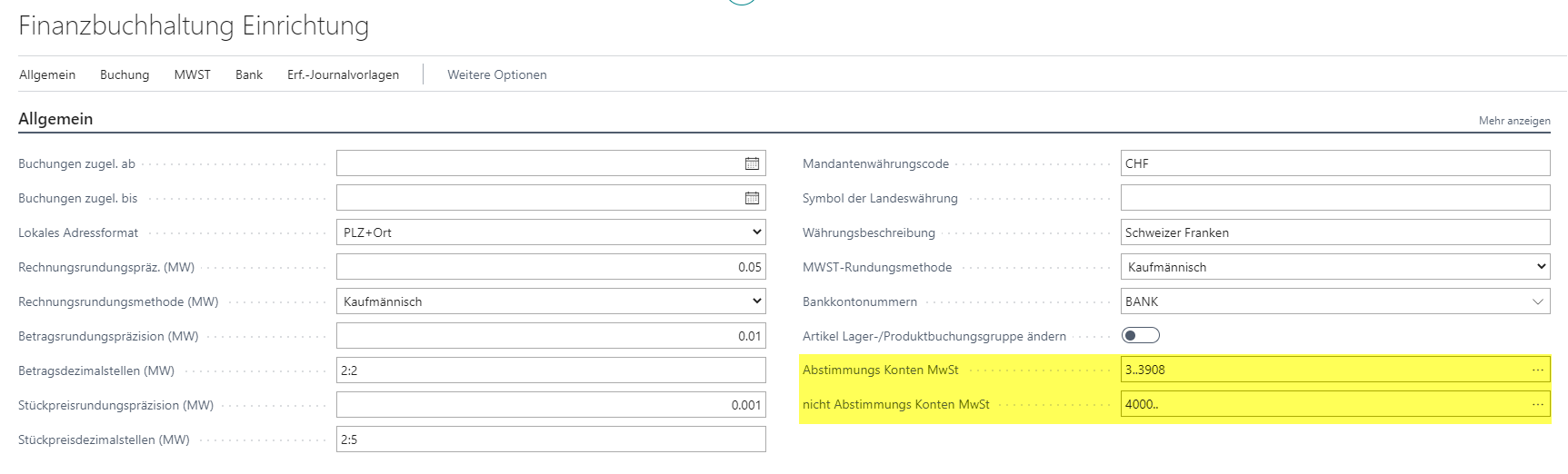The width and height of the screenshot is (1568, 474).
Task: Click the MWST-Rundungsmethode label
Action: click(x=877, y=267)
